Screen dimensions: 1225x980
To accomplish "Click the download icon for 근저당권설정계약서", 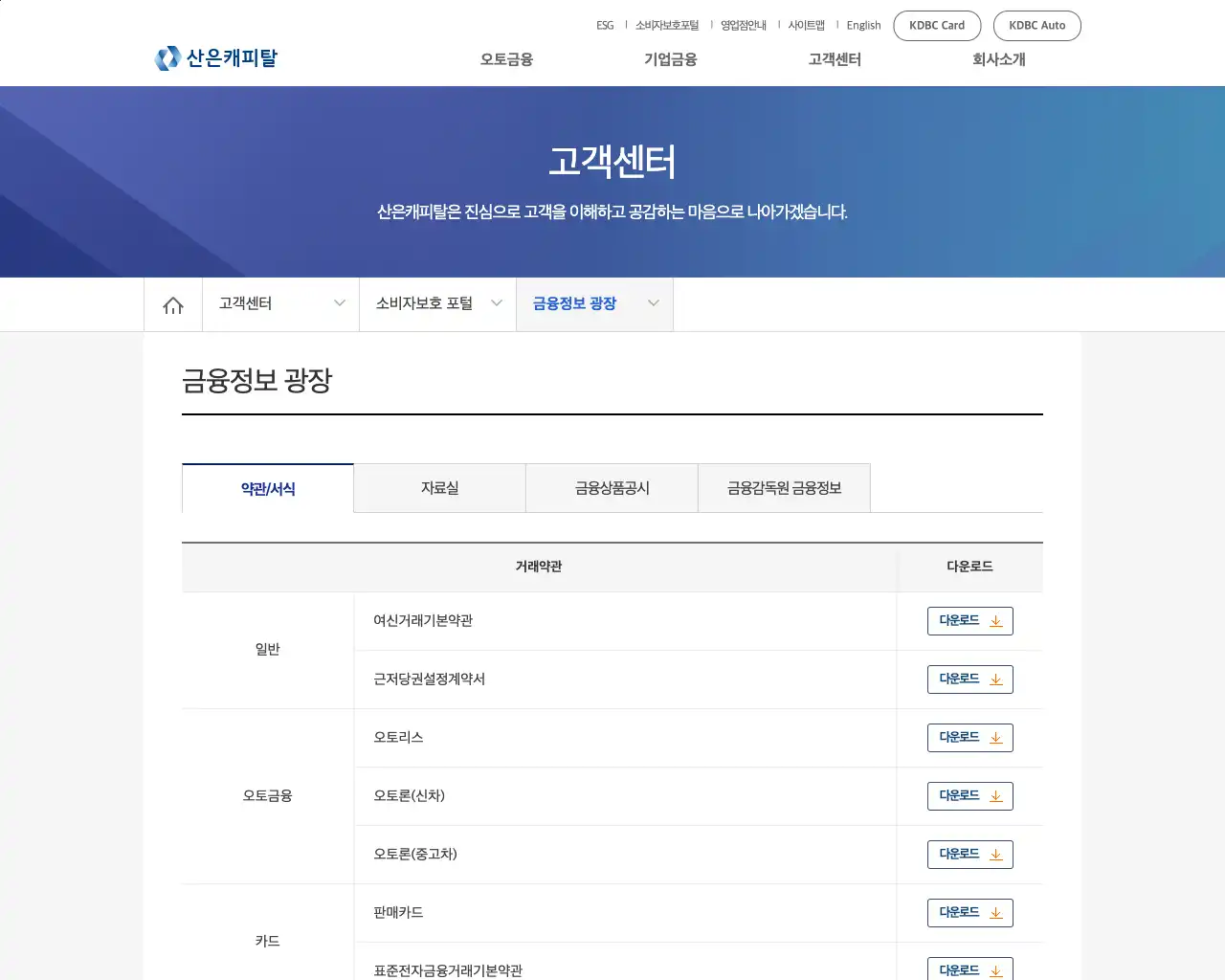I will (x=997, y=679).
